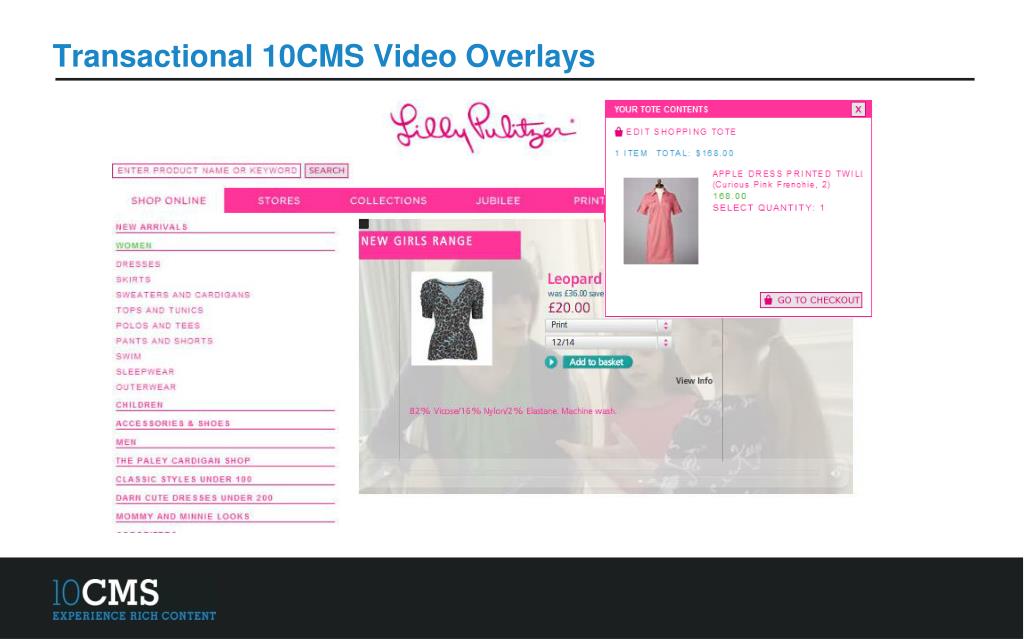Select the Shop Online tab
This screenshot has height=639, width=1024.
point(168,201)
